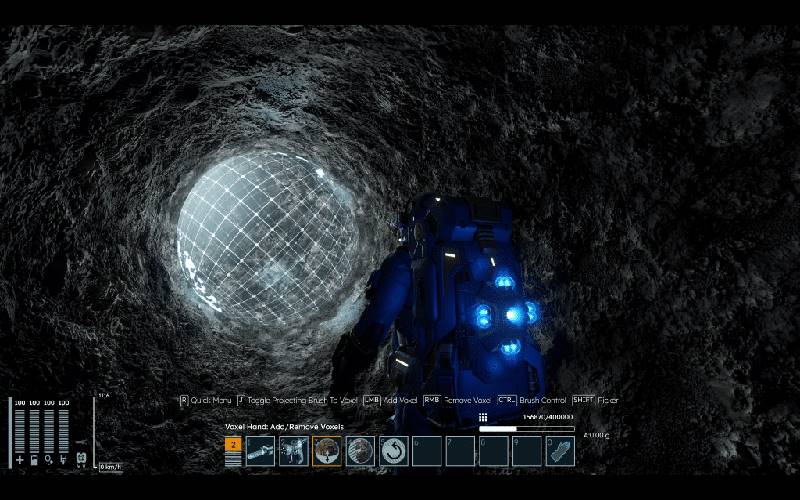Click the inventory capacity progress bar
800x500 pixels.
click(x=526, y=429)
